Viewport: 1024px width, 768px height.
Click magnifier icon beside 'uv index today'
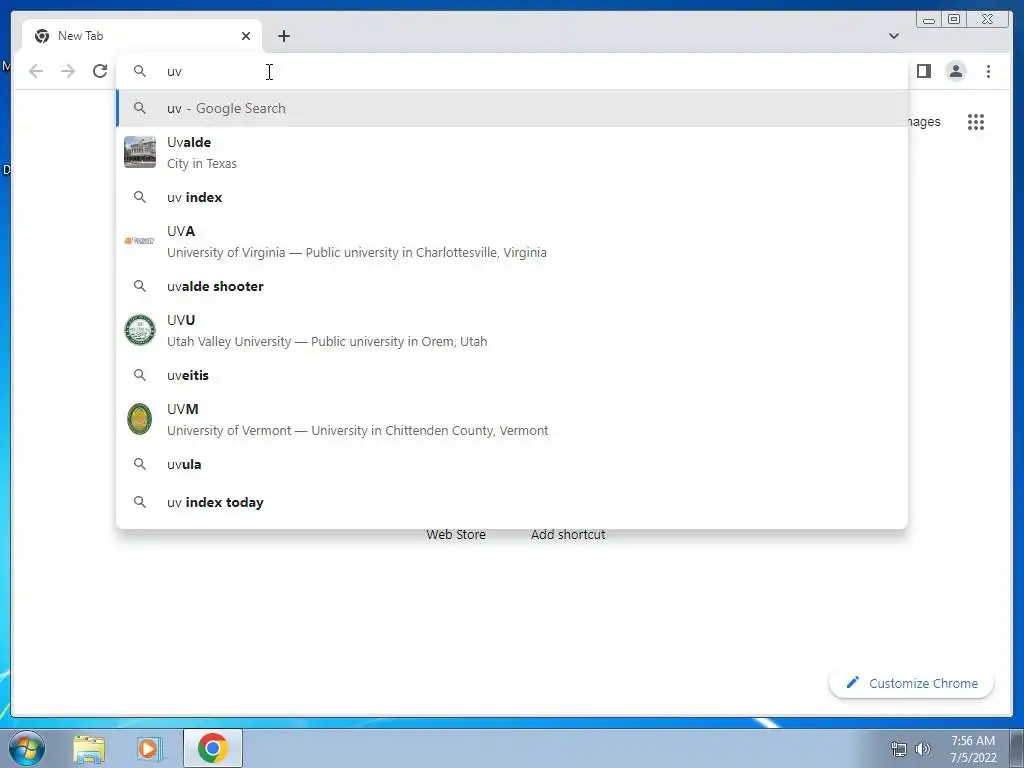(x=140, y=502)
